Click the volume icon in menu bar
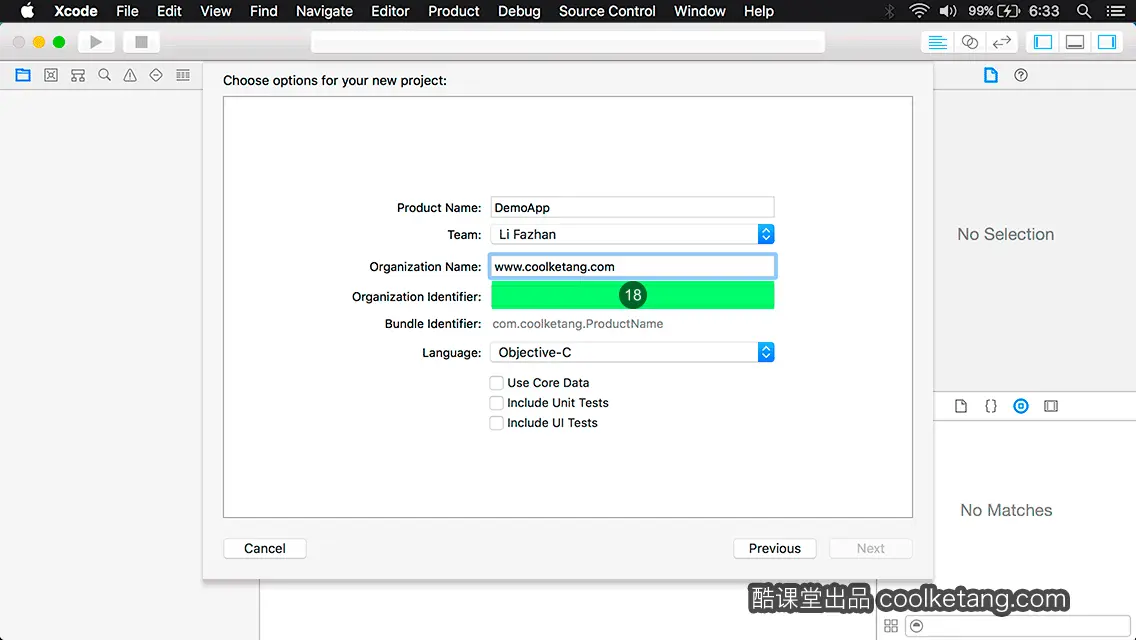This screenshot has width=1136, height=640. pos(948,11)
